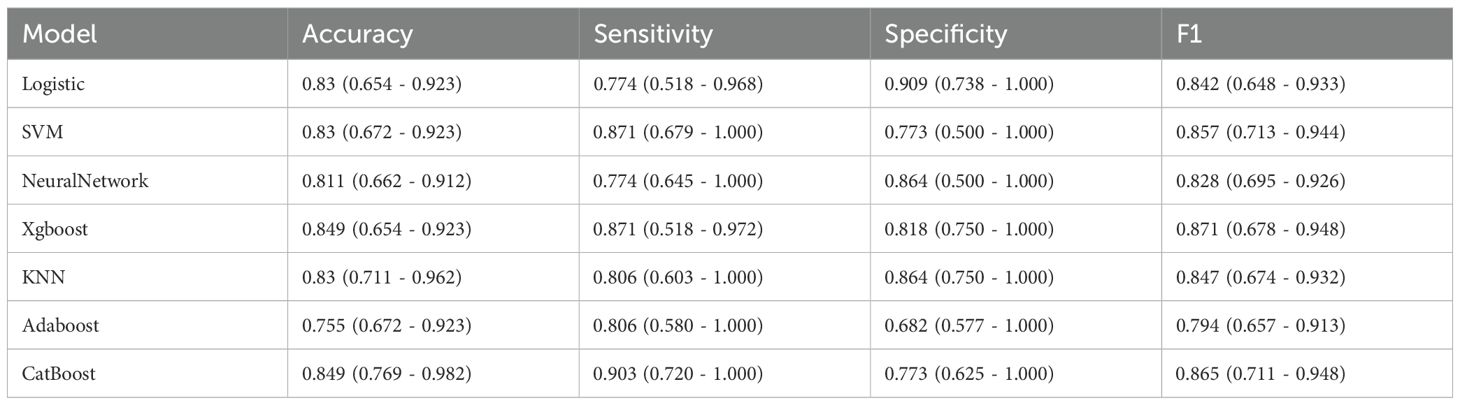1460x405 pixels.
Task: Click the F1 column header
Action: click(1189, 34)
